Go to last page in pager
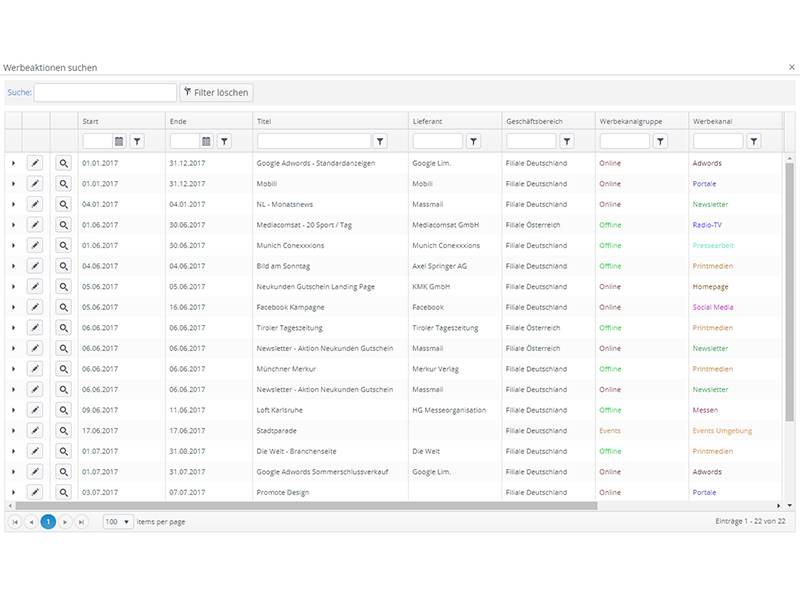The height and width of the screenshot is (600, 800). coord(81,522)
